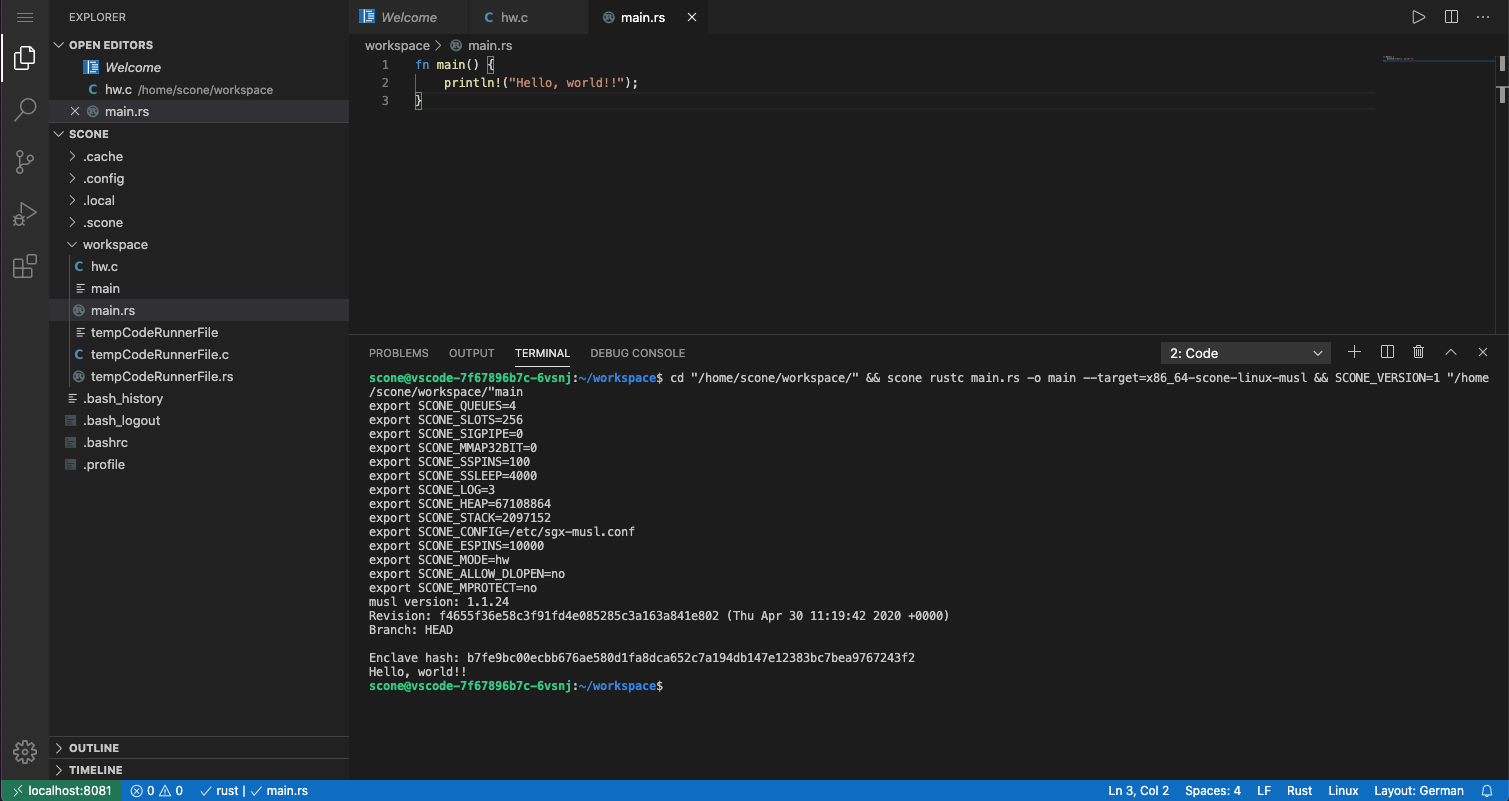
Task: Open the PROBLEMS panel tab
Action: pos(398,352)
